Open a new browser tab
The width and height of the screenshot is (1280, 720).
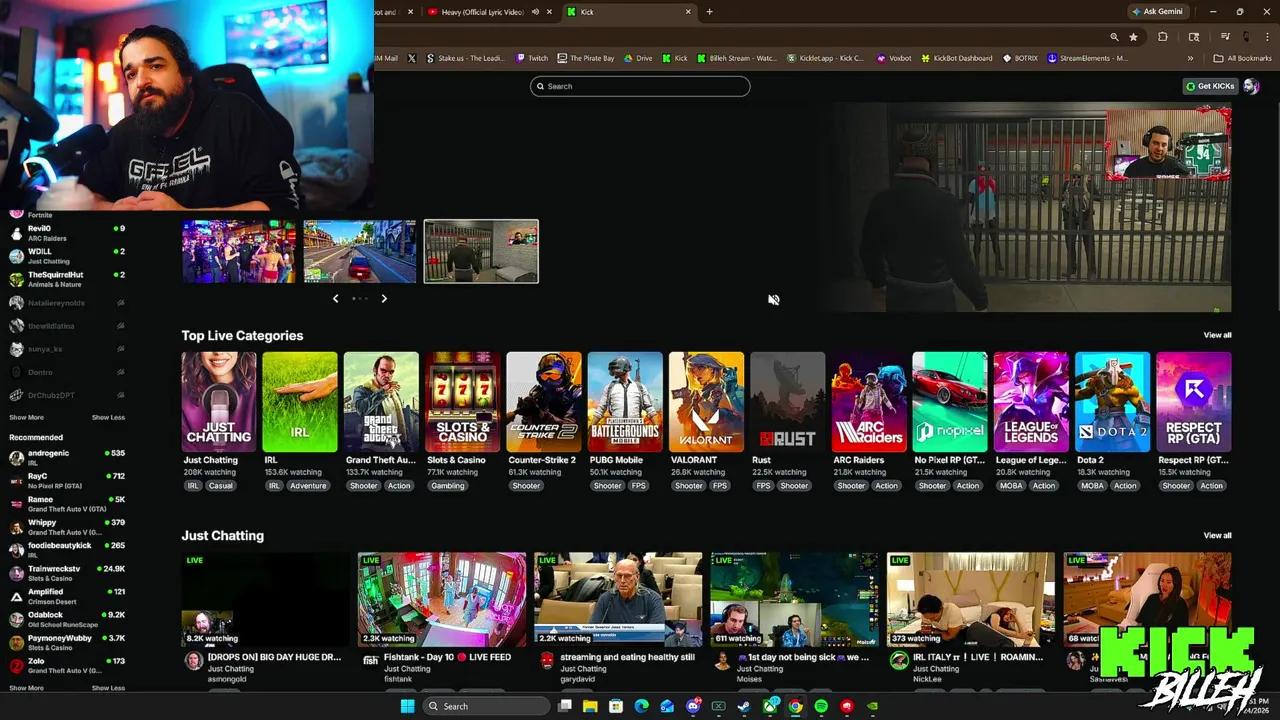(x=709, y=12)
